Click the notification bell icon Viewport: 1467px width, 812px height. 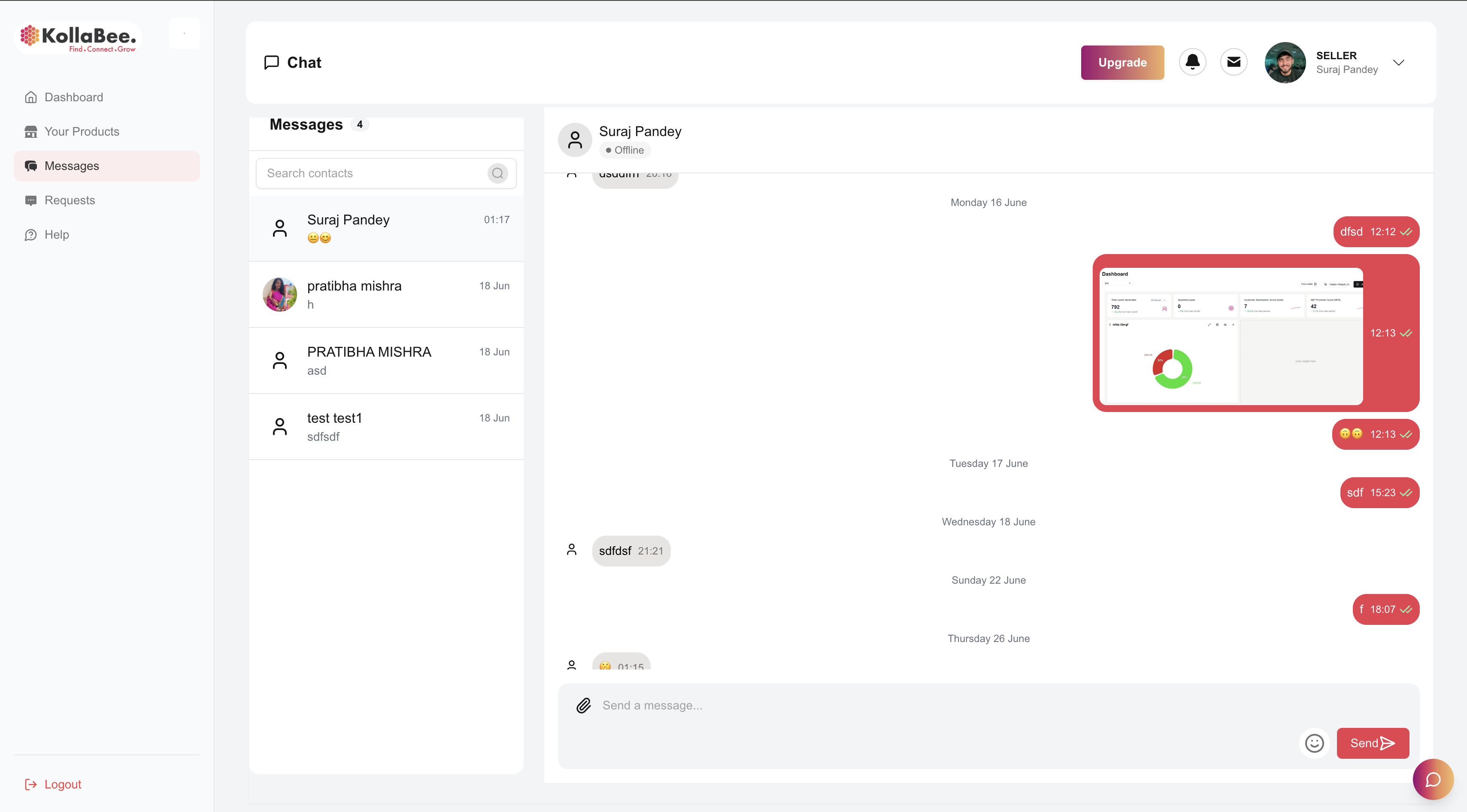(x=1192, y=62)
